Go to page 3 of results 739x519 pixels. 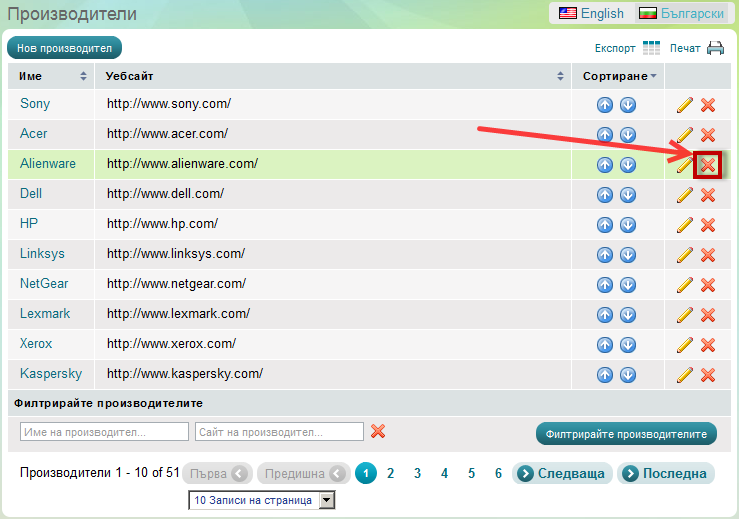(417, 474)
